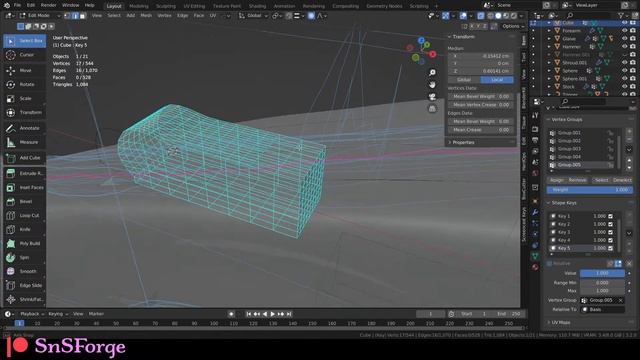Activate the Move tool

(24, 70)
